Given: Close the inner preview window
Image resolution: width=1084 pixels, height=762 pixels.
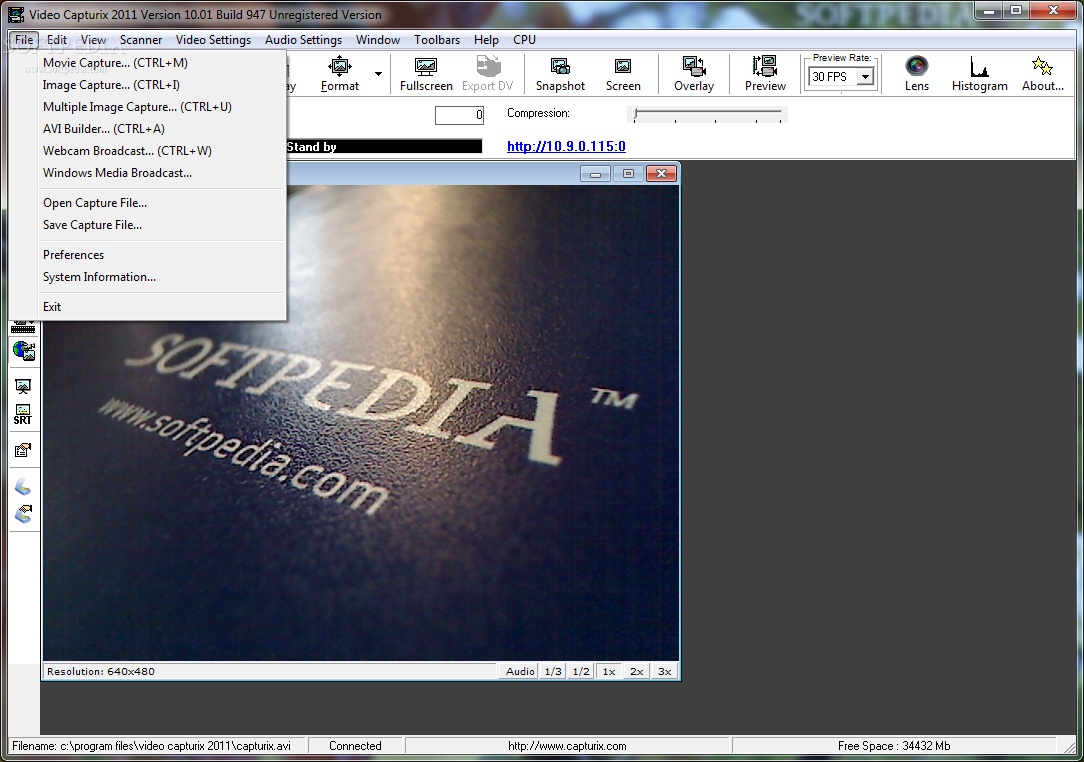Looking at the screenshot, I should tap(661, 174).
